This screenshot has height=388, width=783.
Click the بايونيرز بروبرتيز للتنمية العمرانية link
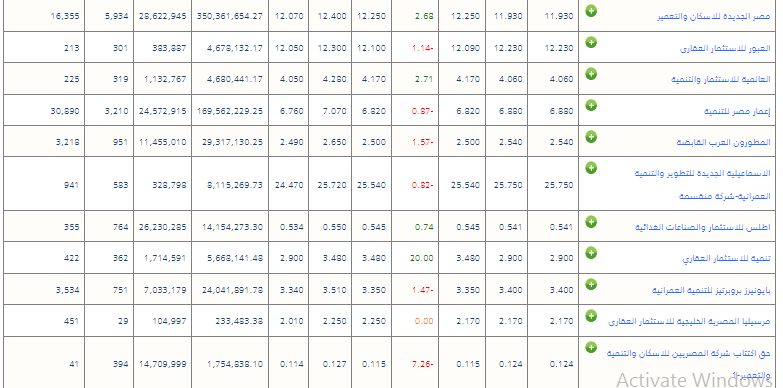[x=711, y=291]
